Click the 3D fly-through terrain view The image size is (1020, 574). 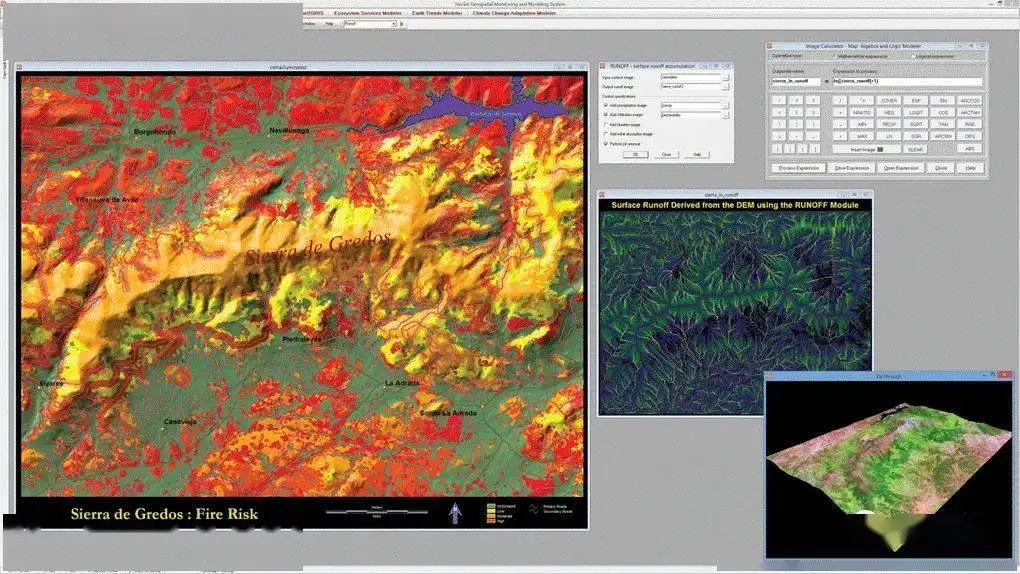click(x=889, y=469)
